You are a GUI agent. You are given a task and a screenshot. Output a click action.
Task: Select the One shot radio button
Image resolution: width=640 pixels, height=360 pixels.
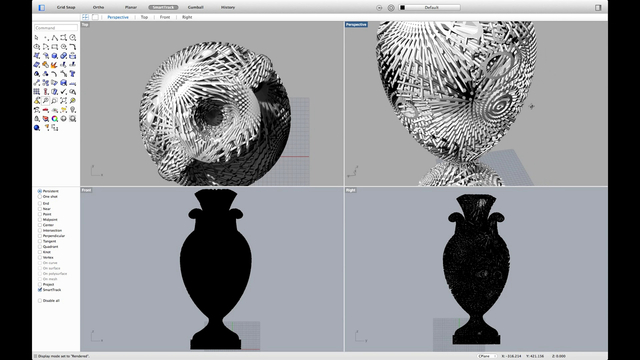coord(40,196)
